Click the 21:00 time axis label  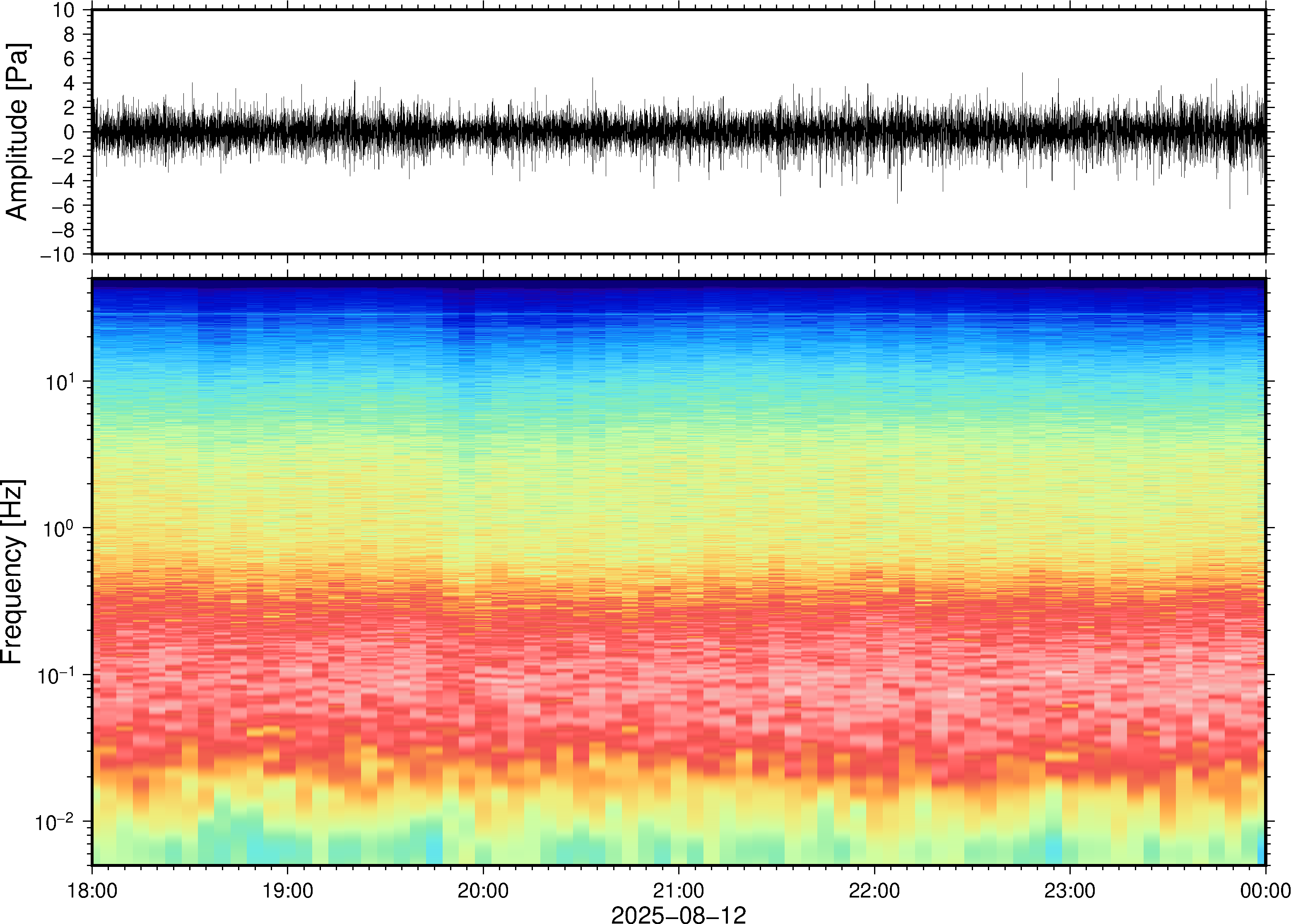coord(678,890)
